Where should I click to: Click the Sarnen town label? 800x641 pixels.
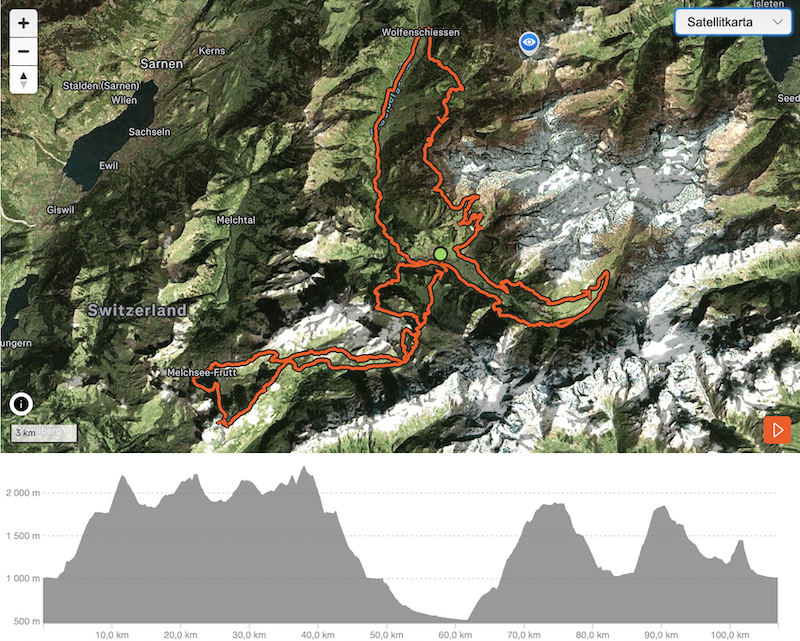[161, 64]
